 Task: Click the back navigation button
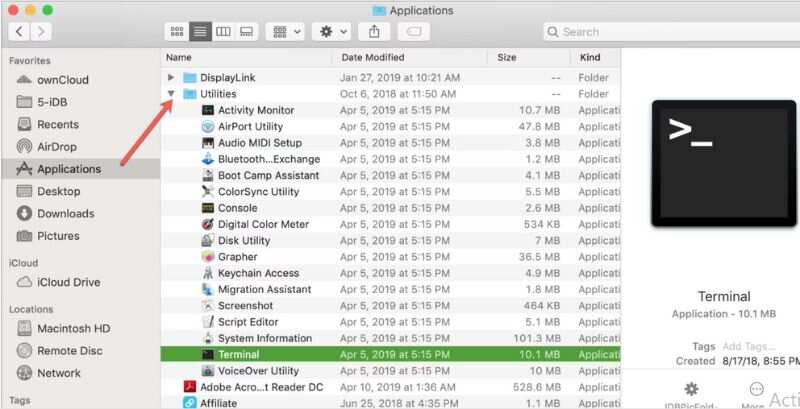point(18,31)
